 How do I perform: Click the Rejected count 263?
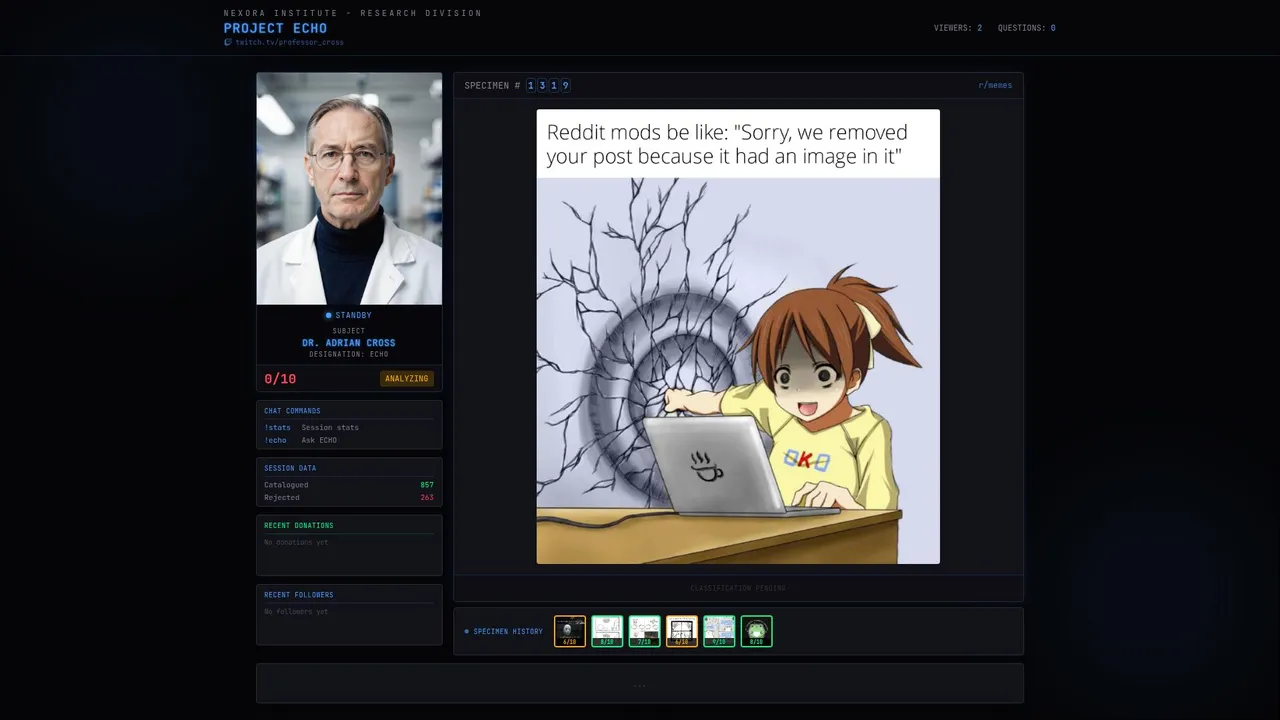click(x=427, y=497)
